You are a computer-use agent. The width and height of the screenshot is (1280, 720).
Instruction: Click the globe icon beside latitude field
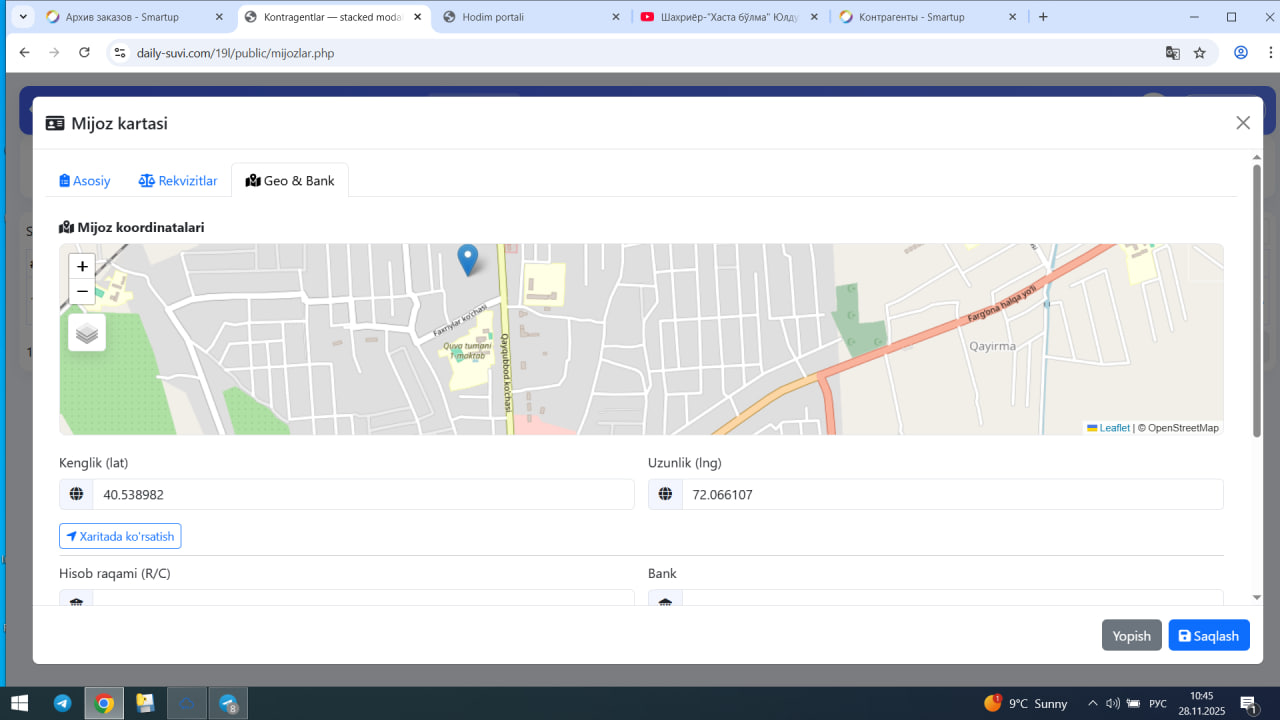click(x=76, y=494)
